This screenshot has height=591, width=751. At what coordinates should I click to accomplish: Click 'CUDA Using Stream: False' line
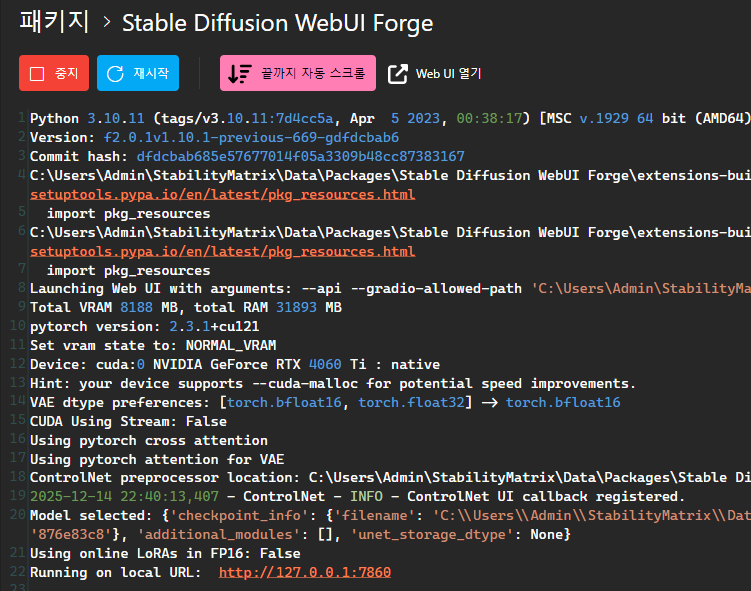pyautogui.click(x=128, y=421)
